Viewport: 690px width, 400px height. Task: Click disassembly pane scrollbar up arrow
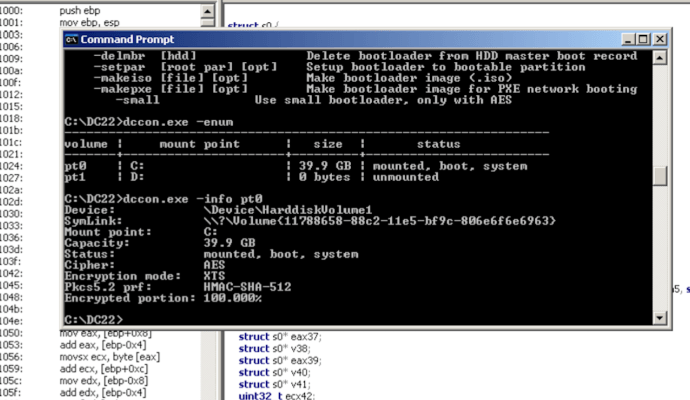coord(207,11)
